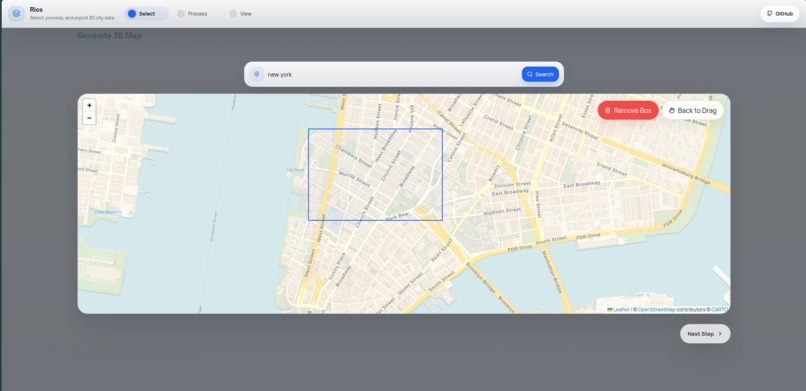Click the 'Chambers Street' map label

[353, 156]
